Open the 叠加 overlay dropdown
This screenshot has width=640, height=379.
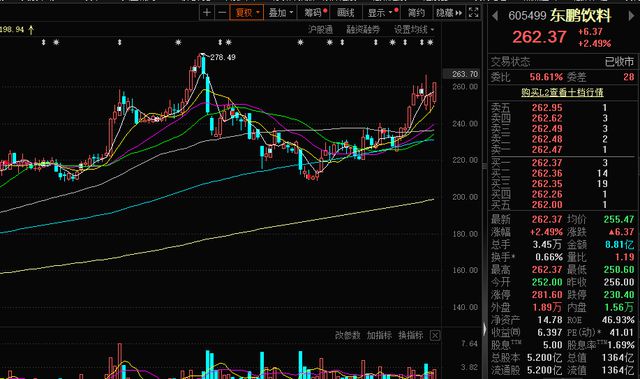[281, 13]
